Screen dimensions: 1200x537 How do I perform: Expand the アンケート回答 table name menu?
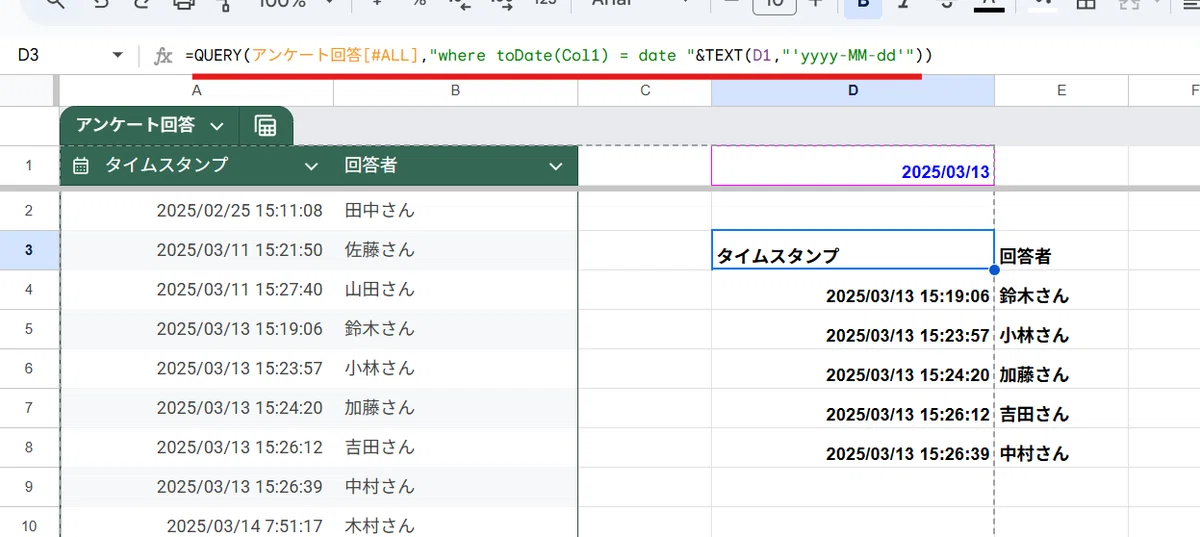[x=217, y=126]
